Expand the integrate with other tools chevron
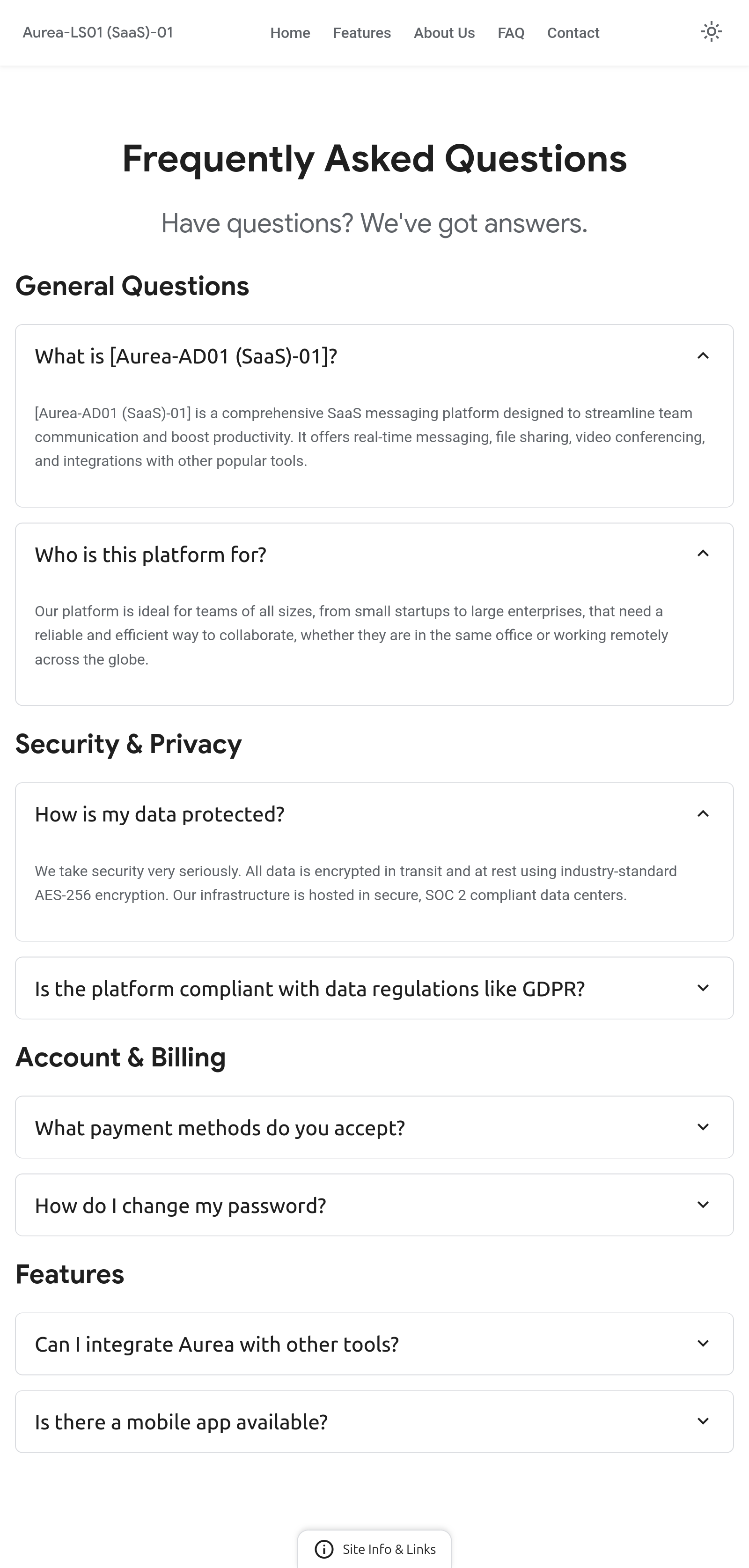 (x=703, y=1343)
